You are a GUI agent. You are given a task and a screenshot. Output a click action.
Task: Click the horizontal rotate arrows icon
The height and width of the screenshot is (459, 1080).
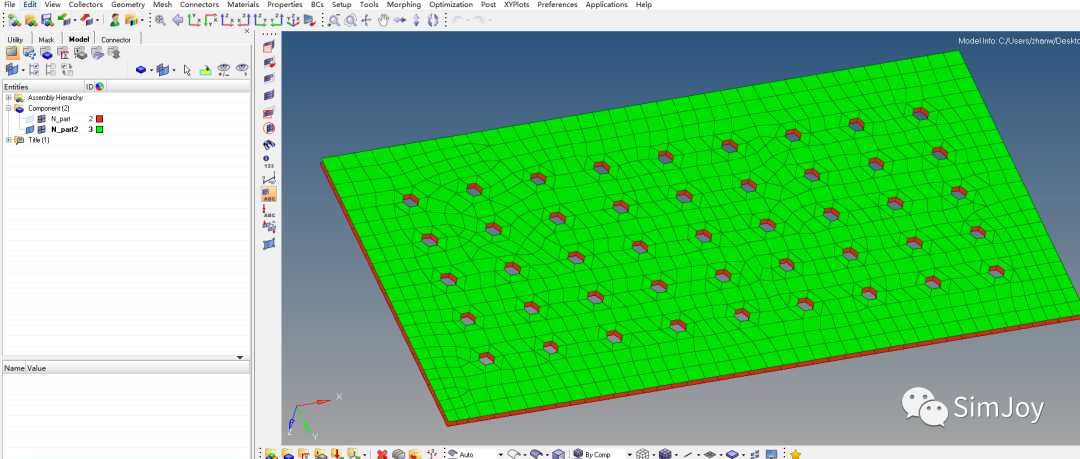pyautogui.click(x=400, y=20)
